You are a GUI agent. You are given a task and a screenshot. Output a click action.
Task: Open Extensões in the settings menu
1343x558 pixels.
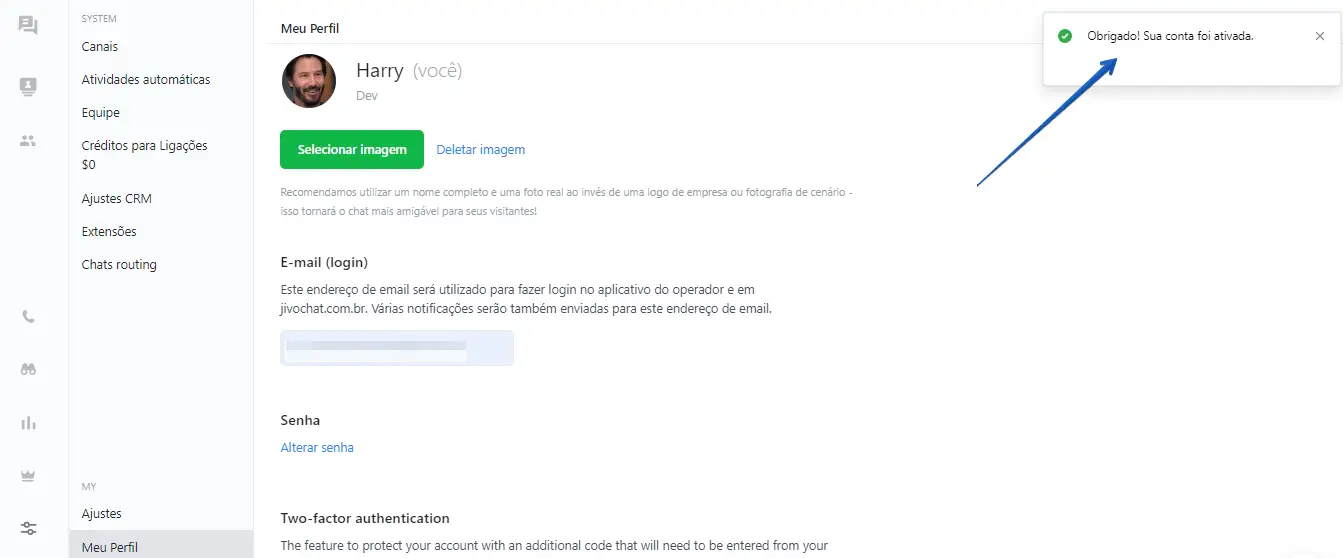(109, 231)
